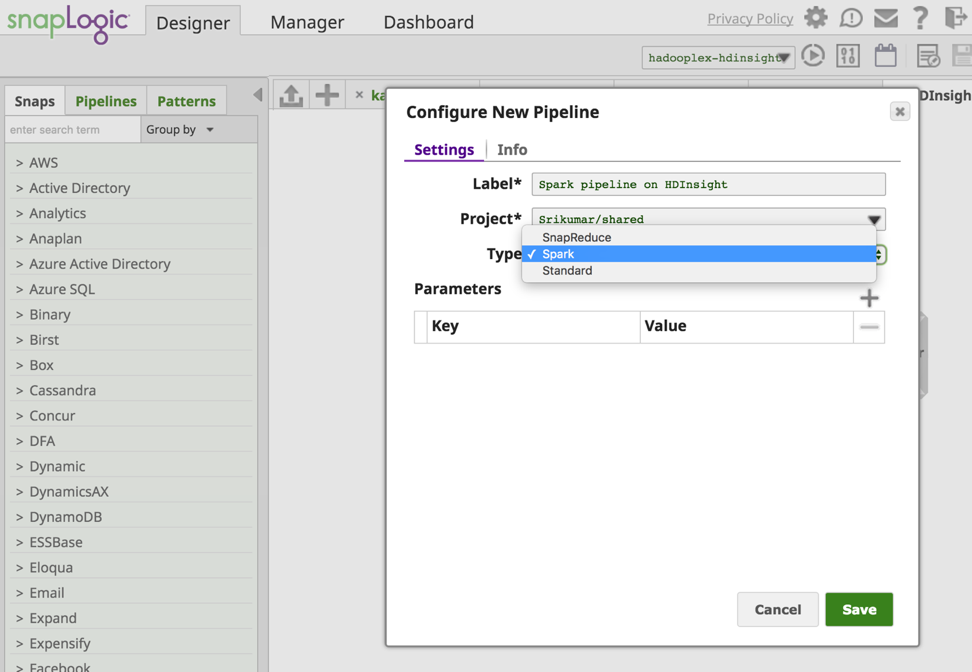
Task: Expand the Concur snap category
Action: pos(131,416)
